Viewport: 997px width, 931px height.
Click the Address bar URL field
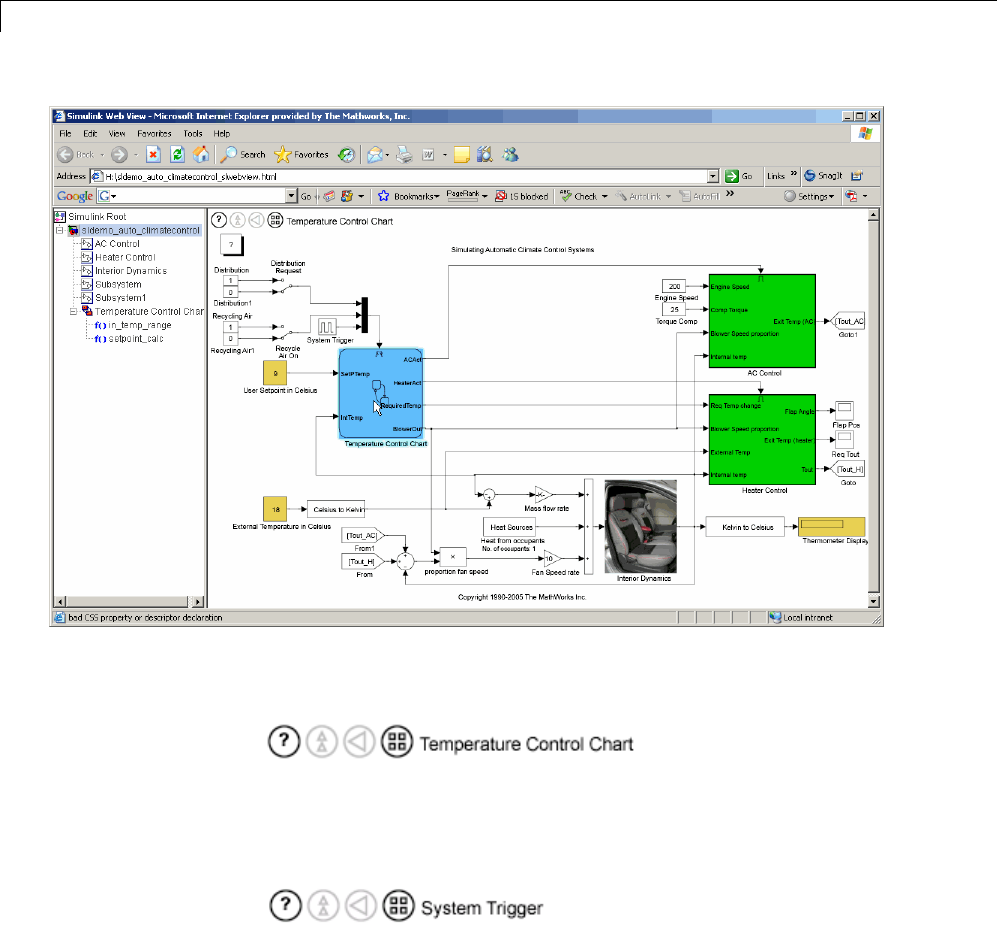click(x=399, y=176)
